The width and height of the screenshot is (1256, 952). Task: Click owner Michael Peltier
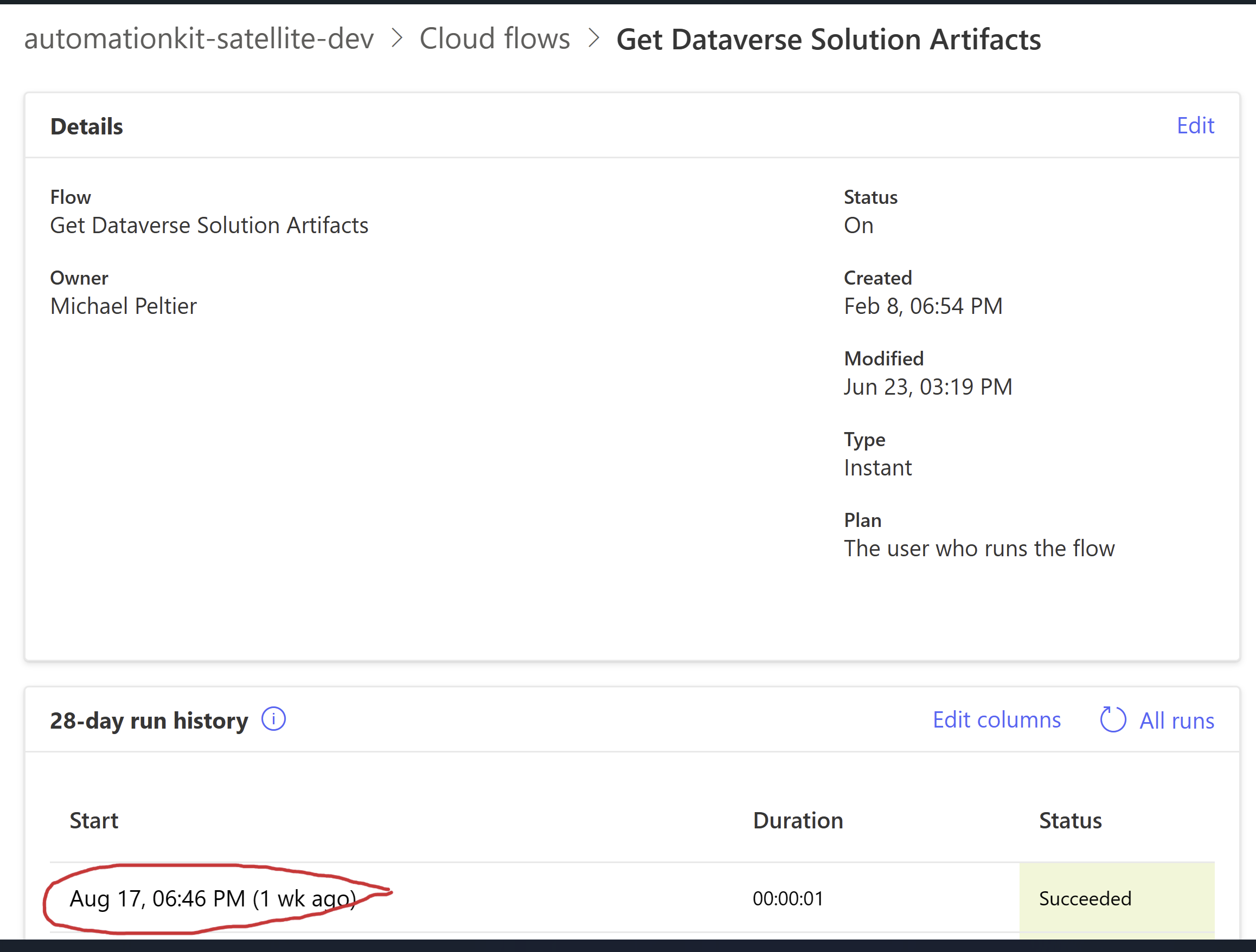[123, 305]
